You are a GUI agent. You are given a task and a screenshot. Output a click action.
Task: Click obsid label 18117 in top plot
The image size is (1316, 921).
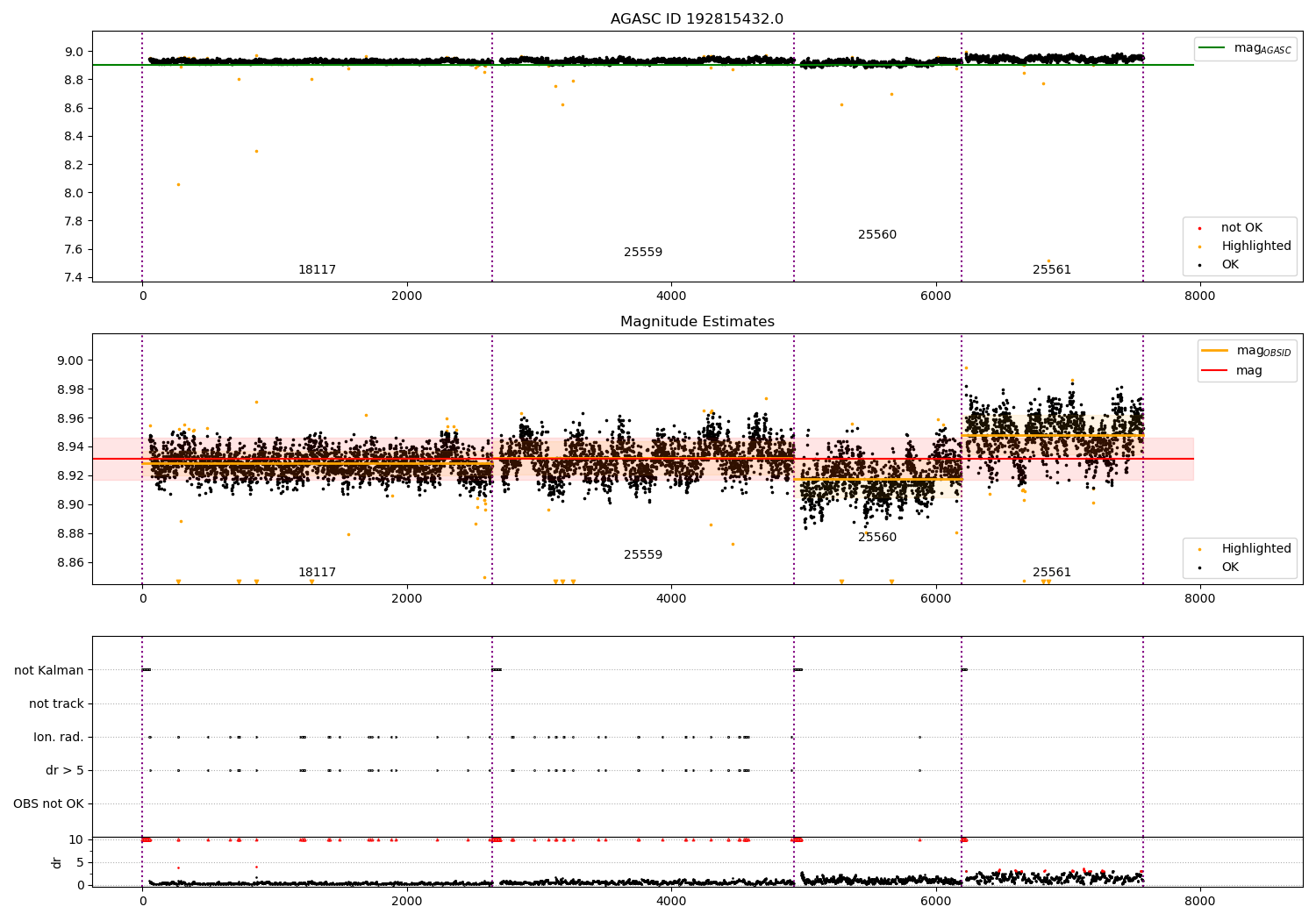click(x=317, y=270)
